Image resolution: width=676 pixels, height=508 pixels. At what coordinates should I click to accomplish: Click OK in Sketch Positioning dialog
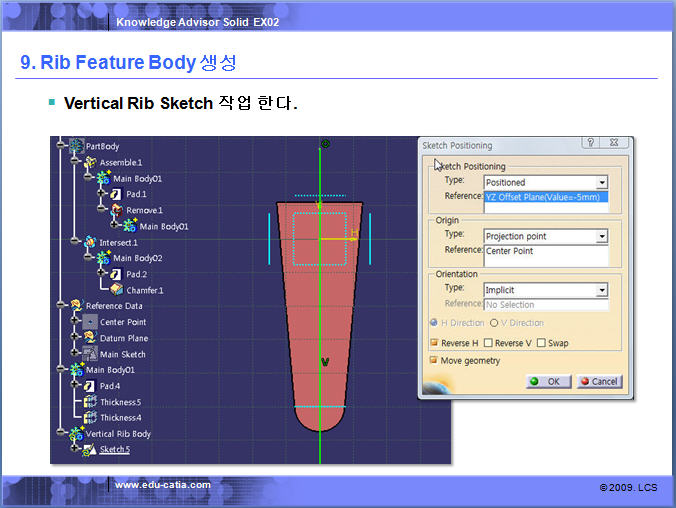click(x=548, y=381)
